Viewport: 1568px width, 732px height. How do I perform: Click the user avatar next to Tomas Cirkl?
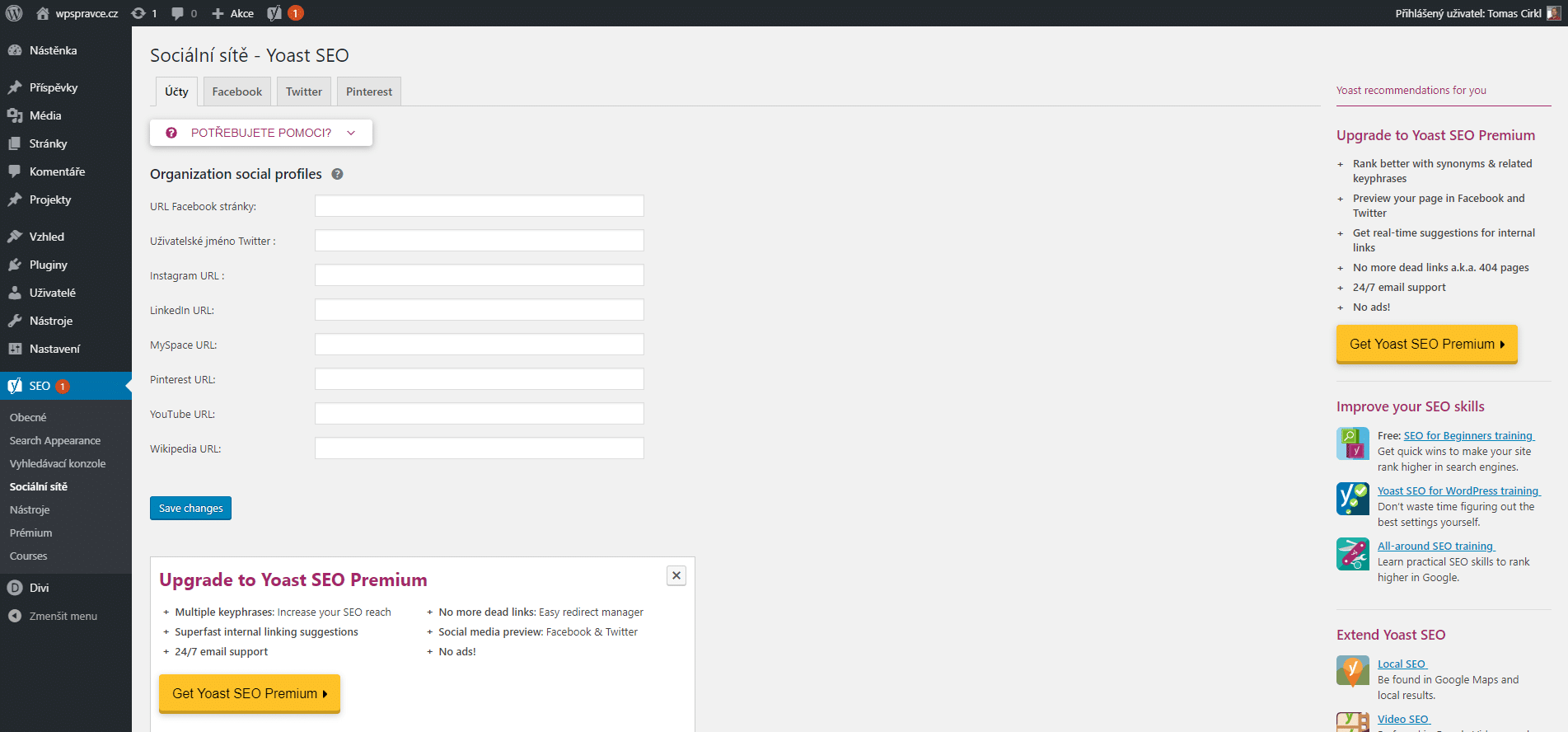1553,13
